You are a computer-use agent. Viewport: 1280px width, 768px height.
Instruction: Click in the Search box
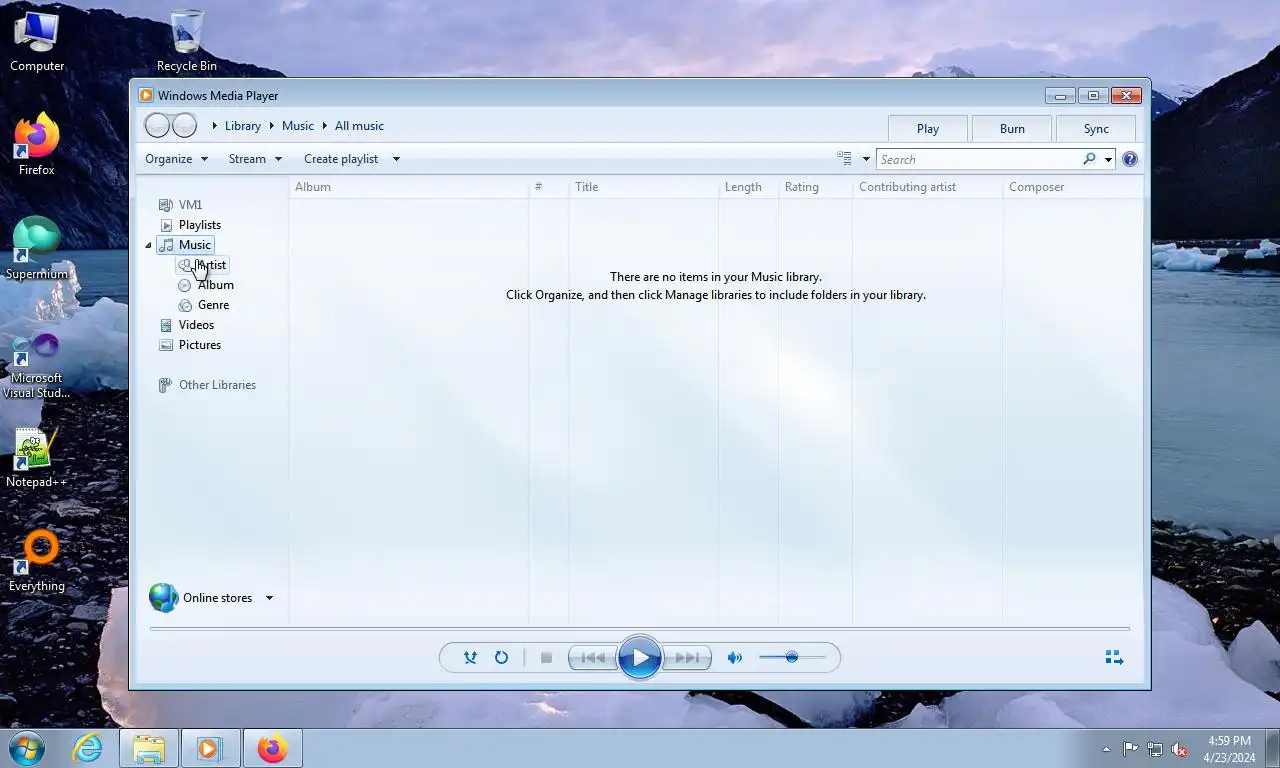click(978, 159)
